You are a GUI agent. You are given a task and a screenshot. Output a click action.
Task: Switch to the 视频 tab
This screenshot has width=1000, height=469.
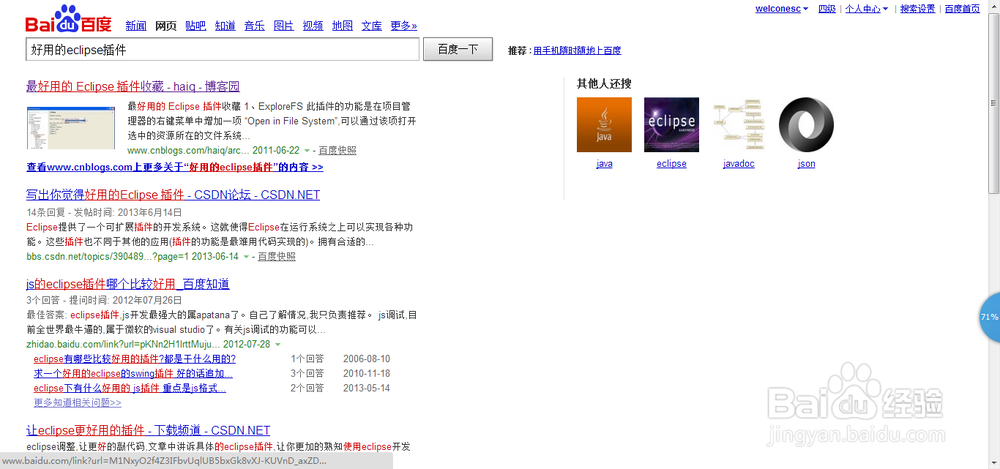tap(313, 26)
